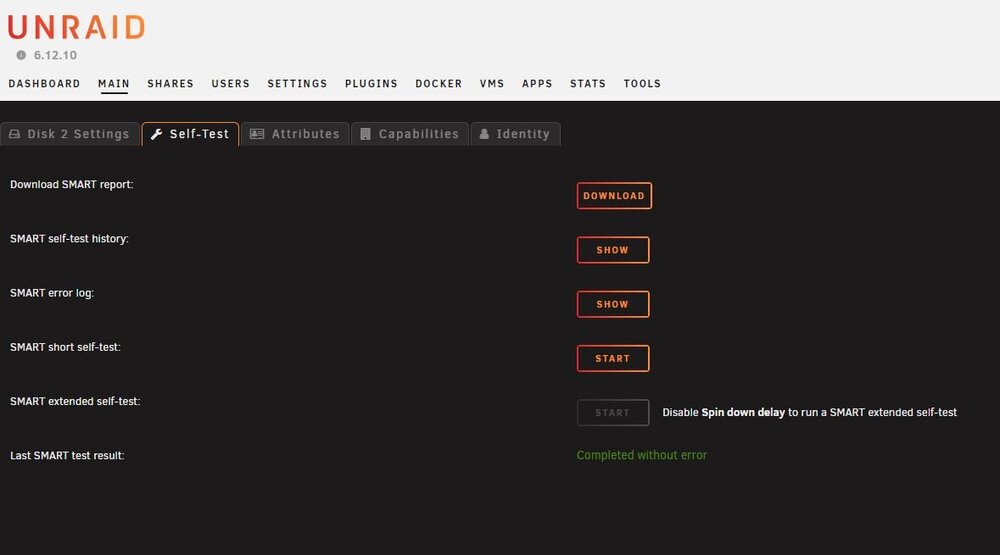Open the Settings menu

click(x=297, y=84)
